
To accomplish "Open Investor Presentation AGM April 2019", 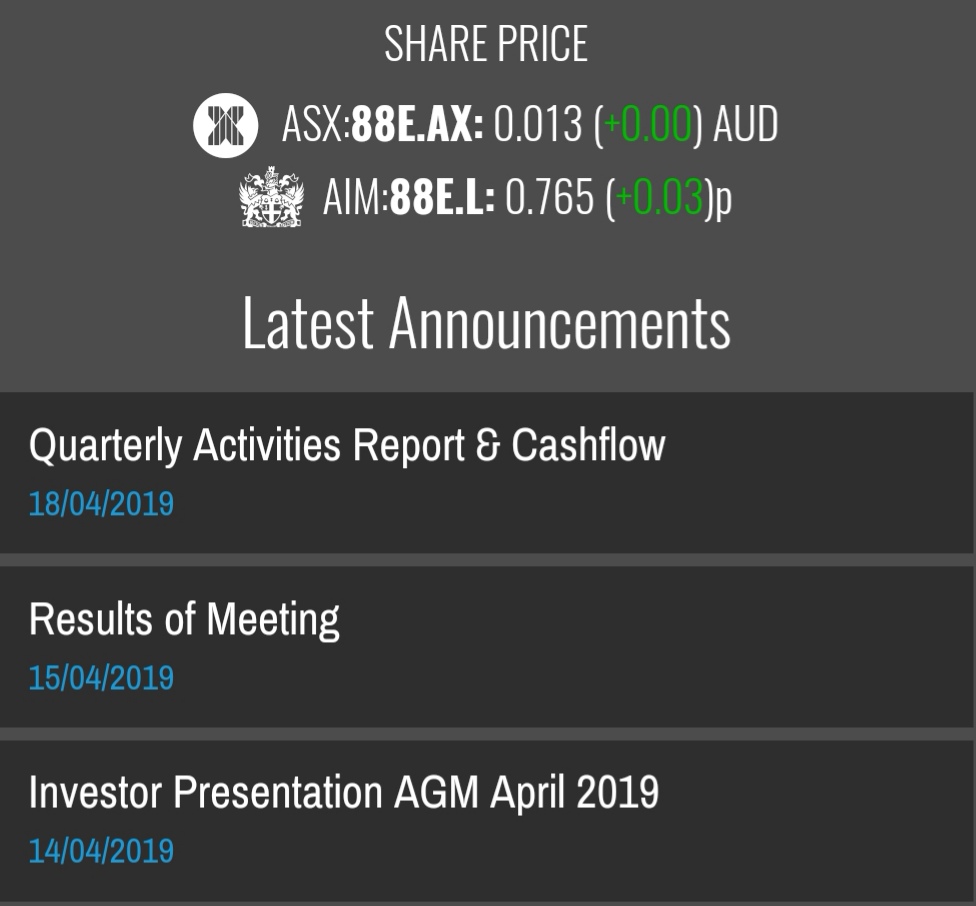I will pos(343,792).
